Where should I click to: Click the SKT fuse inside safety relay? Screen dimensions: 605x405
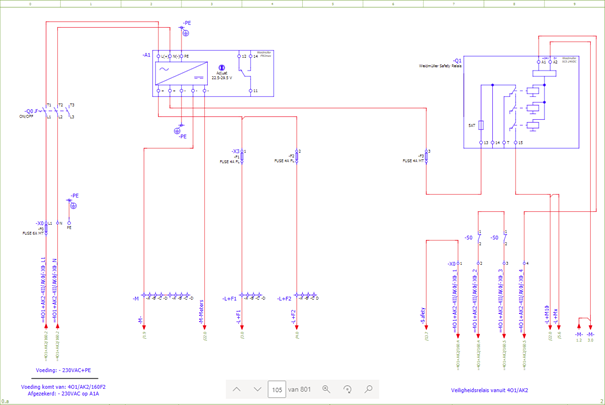[484, 125]
